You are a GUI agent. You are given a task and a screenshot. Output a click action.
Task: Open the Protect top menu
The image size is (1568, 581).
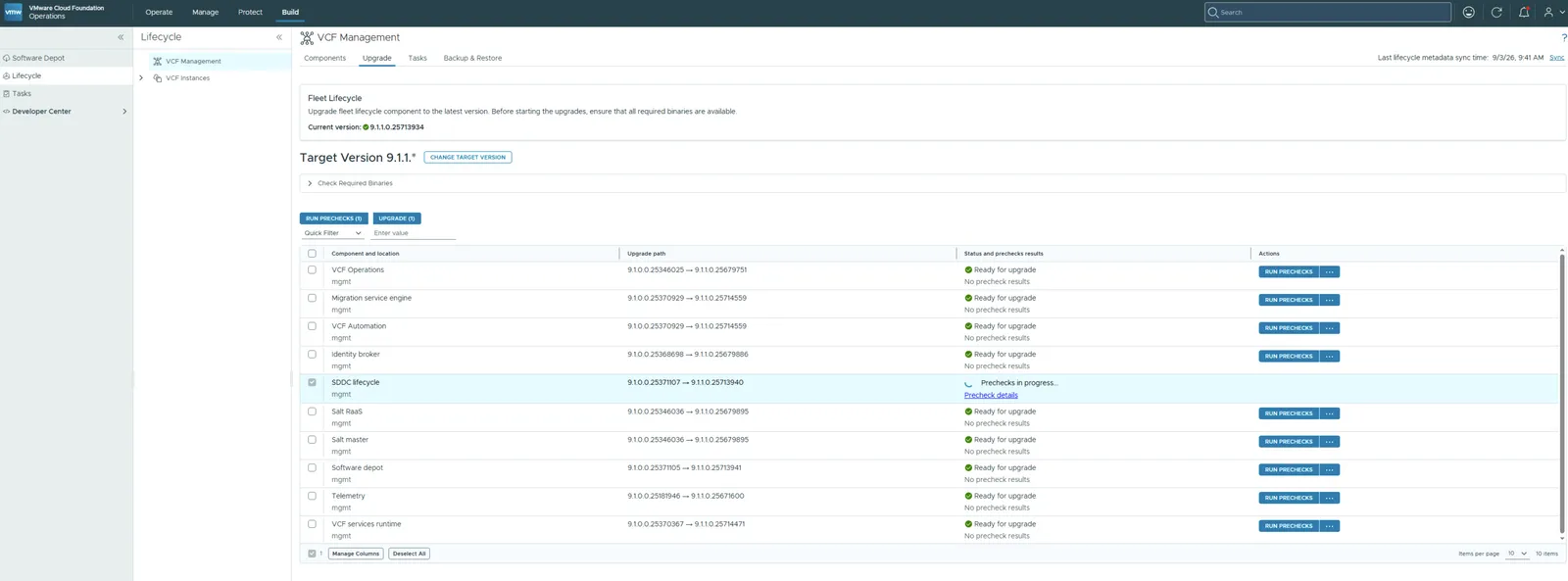click(250, 13)
